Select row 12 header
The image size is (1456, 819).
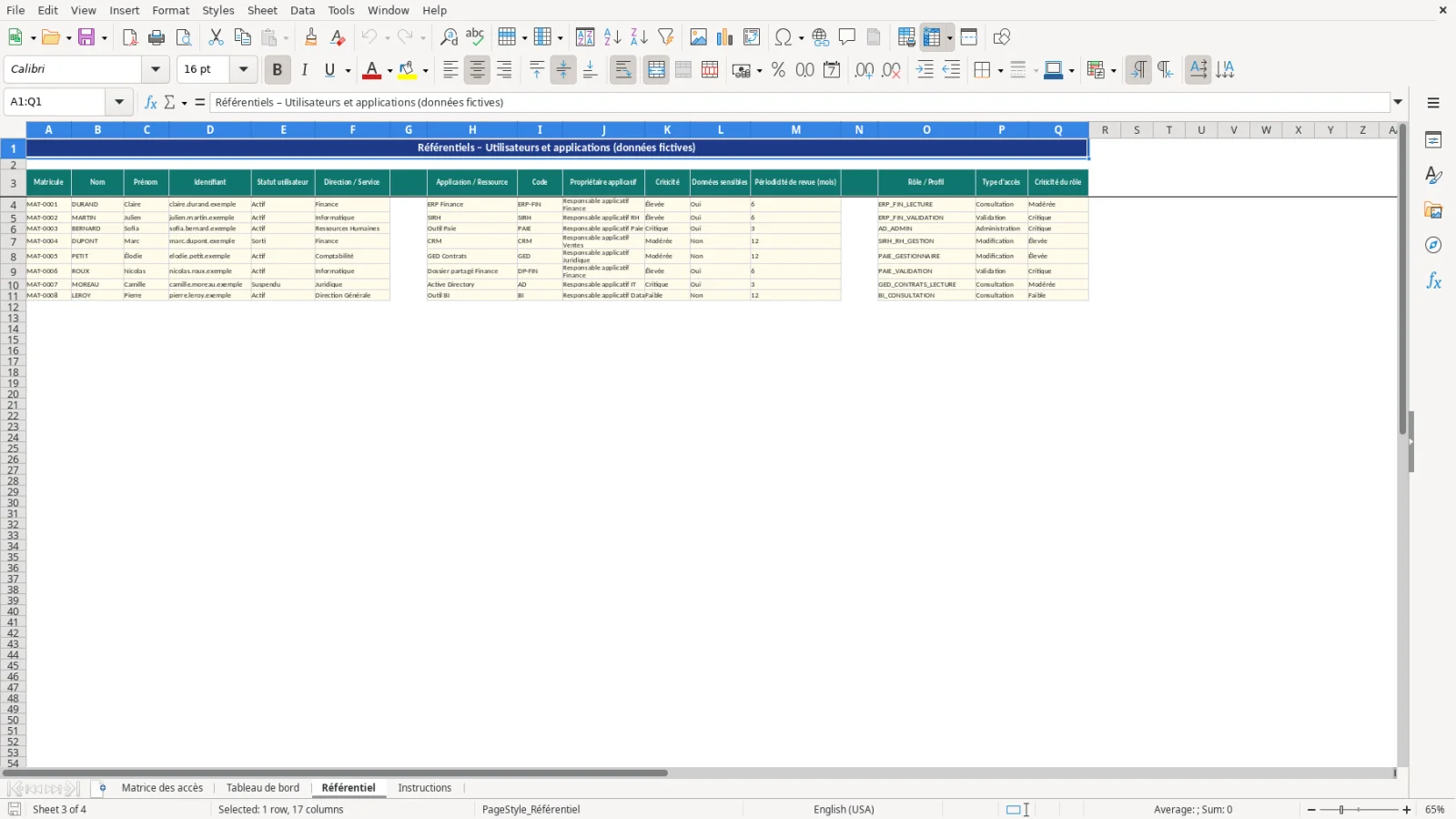[x=13, y=308]
